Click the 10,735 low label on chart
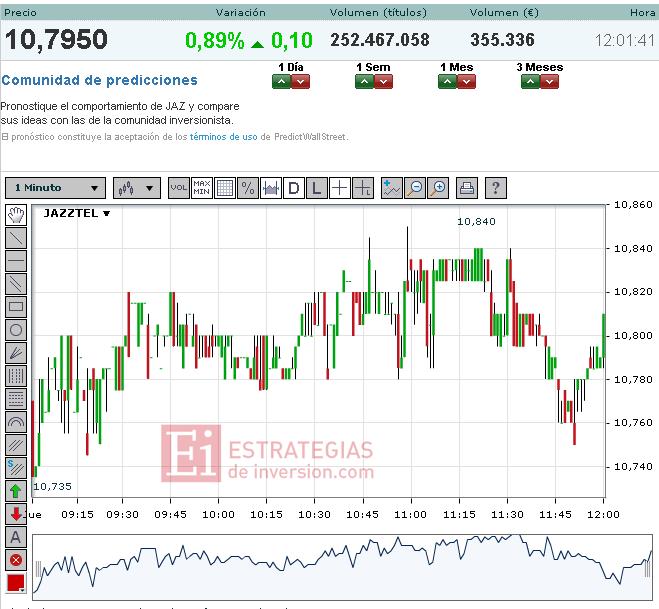This screenshot has width=659, height=609. 53,487
